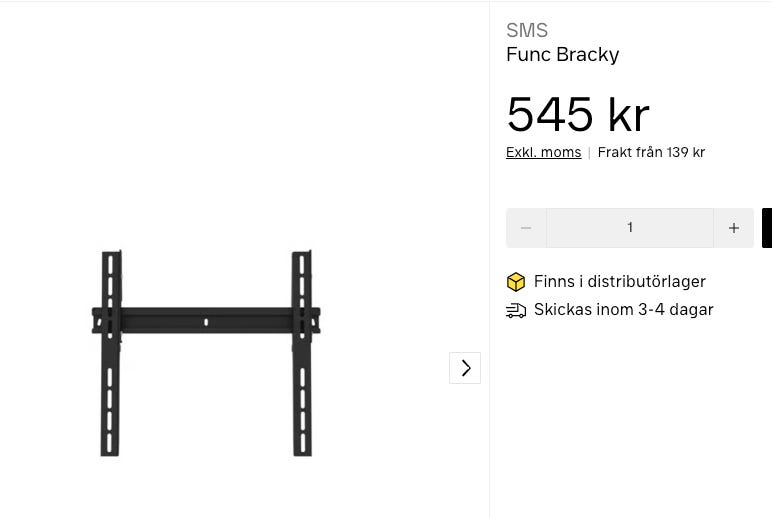
Task: Click the SMS brand name
Action: point(527,31)
